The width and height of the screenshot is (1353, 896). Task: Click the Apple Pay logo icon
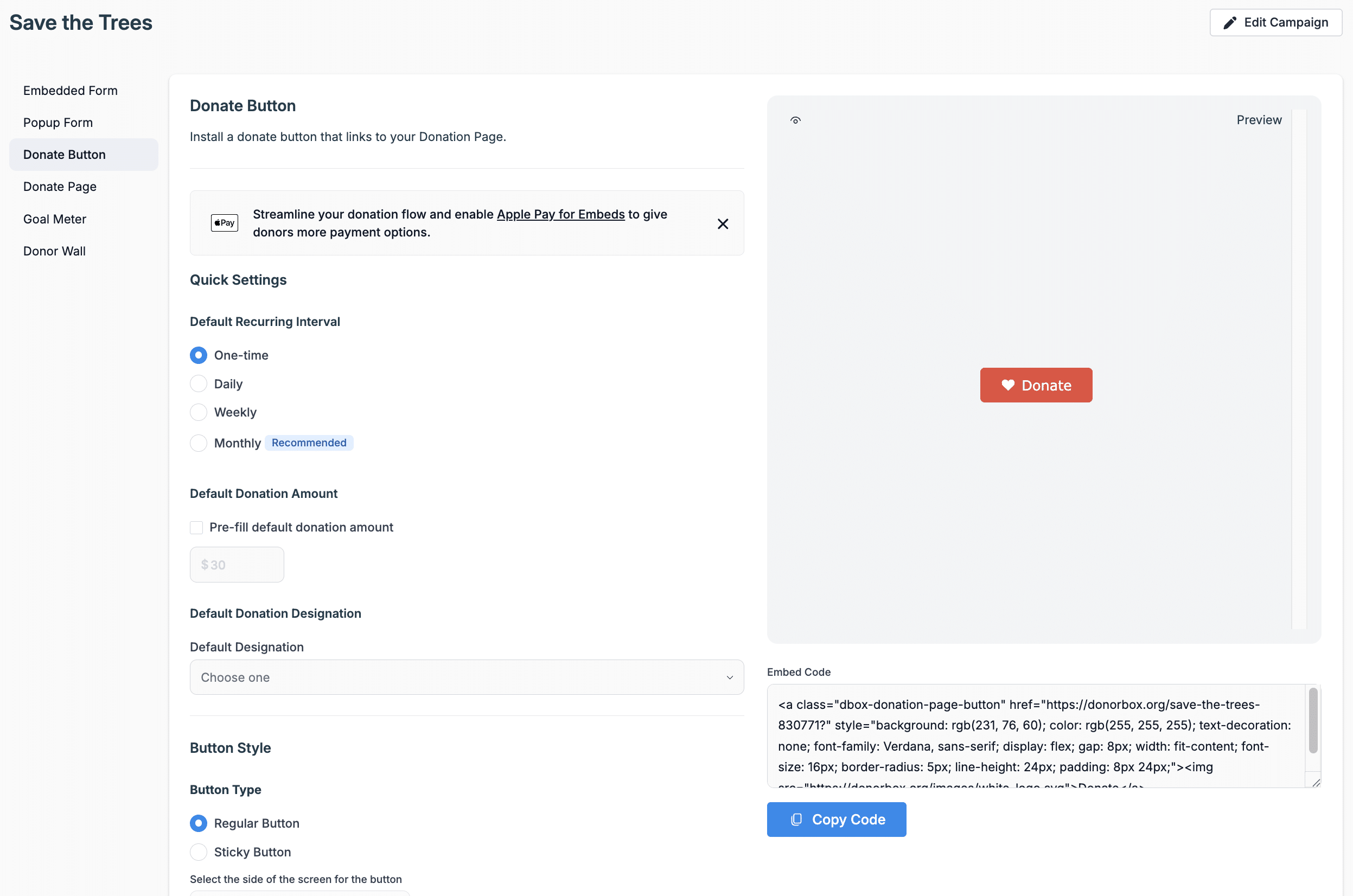click(x=224, y=223)
